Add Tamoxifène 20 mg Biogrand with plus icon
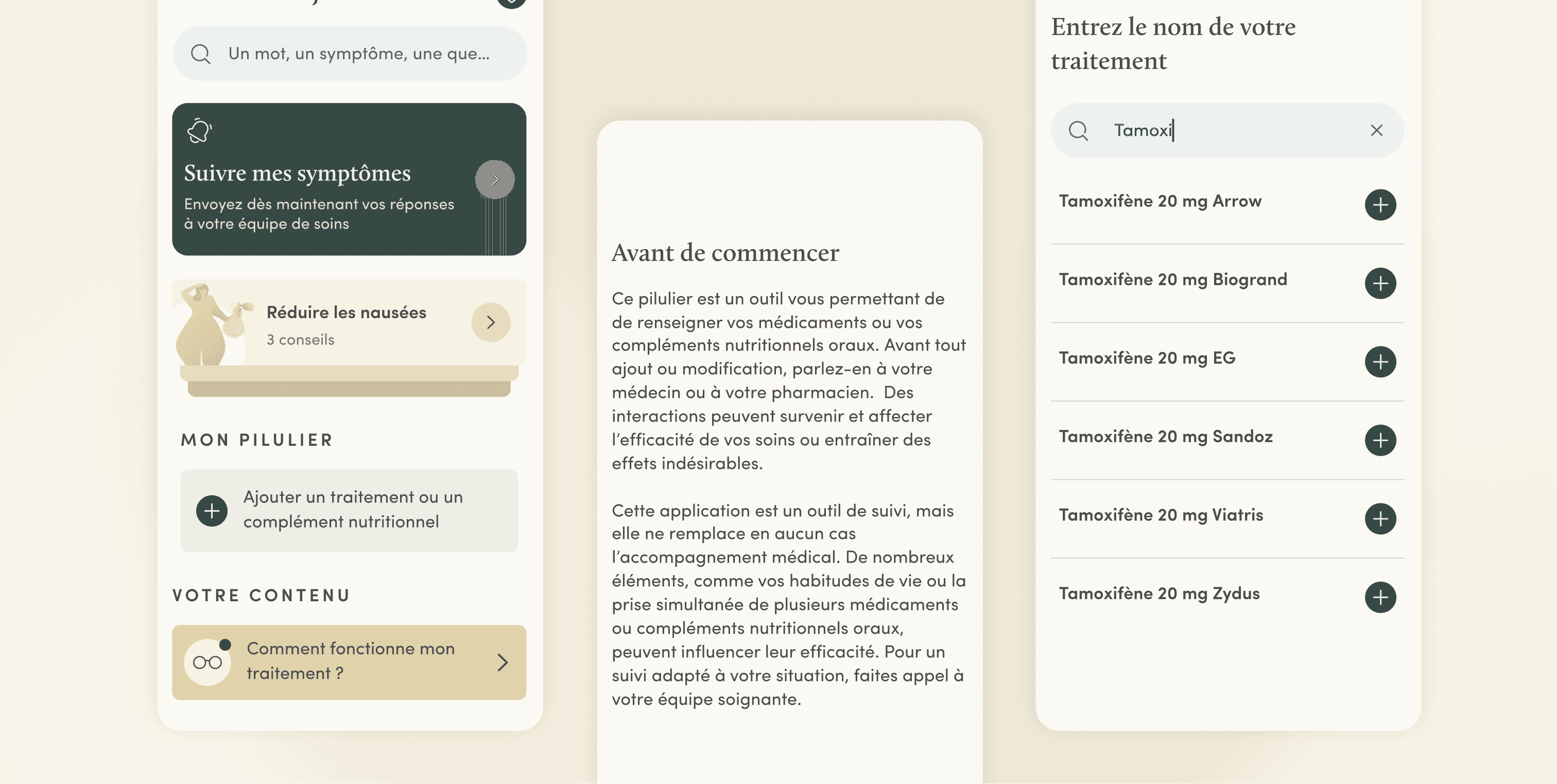The height and width of the screenshot is (784, 1557). (1380, 284)
